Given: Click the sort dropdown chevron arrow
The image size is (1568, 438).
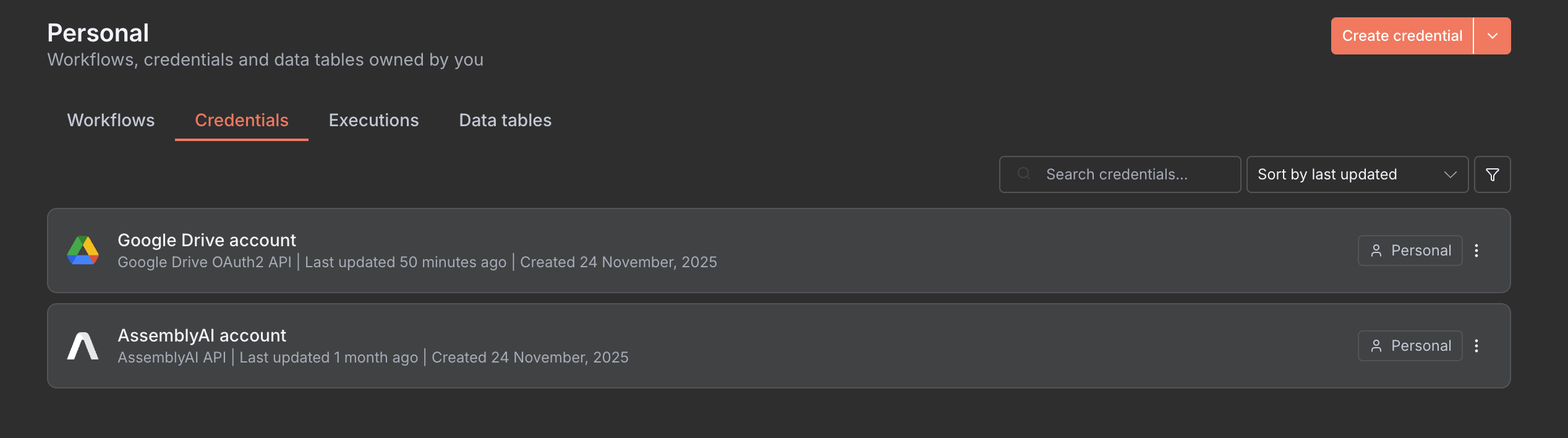Looking at the screenshot, I should (1450, 175).
